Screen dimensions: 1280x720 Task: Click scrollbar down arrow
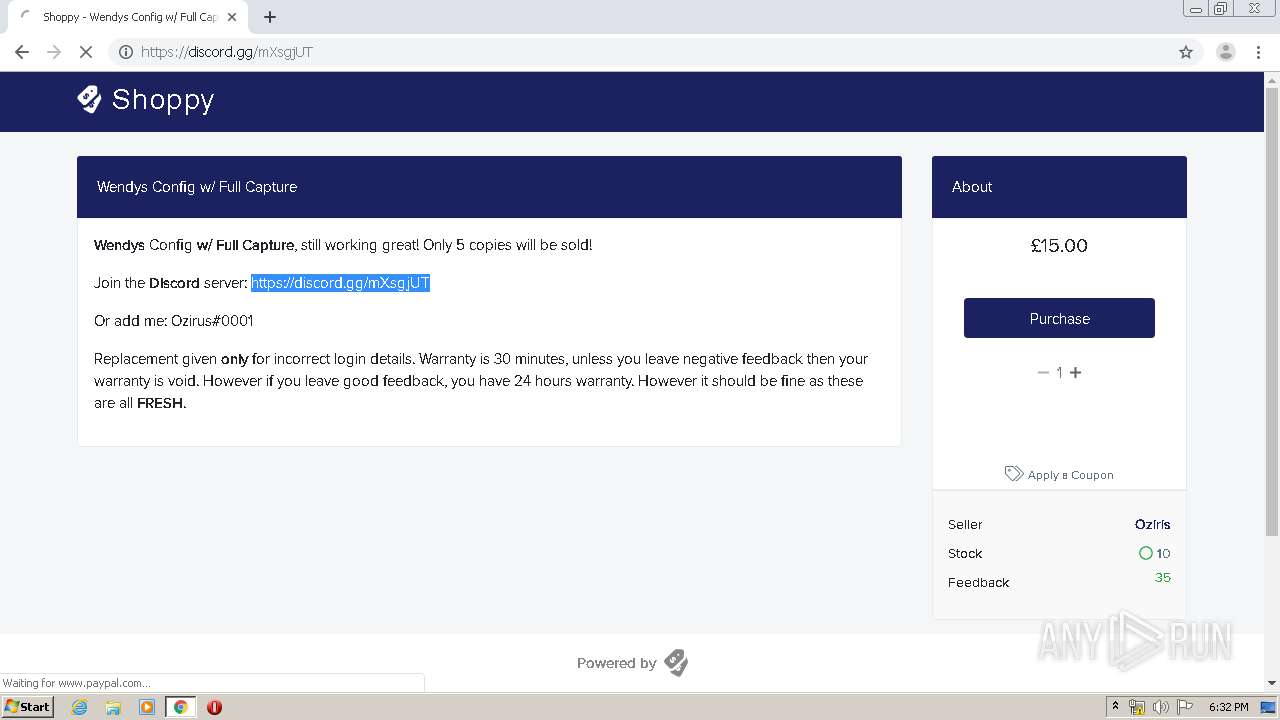pyautogui.click(x=1272, y=683)
